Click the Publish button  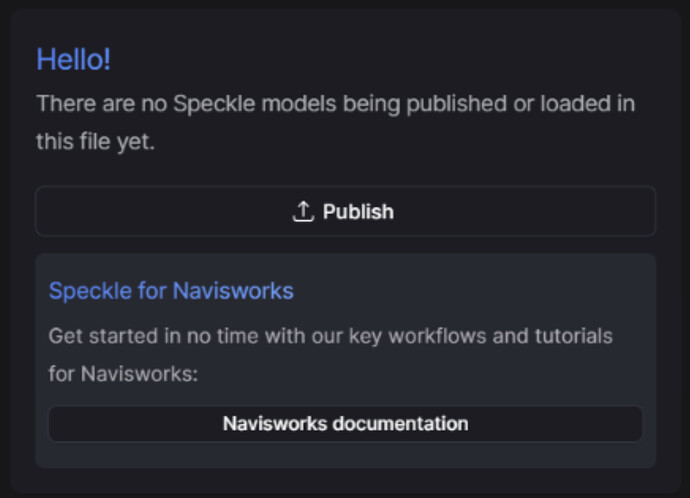click(345, 212)
